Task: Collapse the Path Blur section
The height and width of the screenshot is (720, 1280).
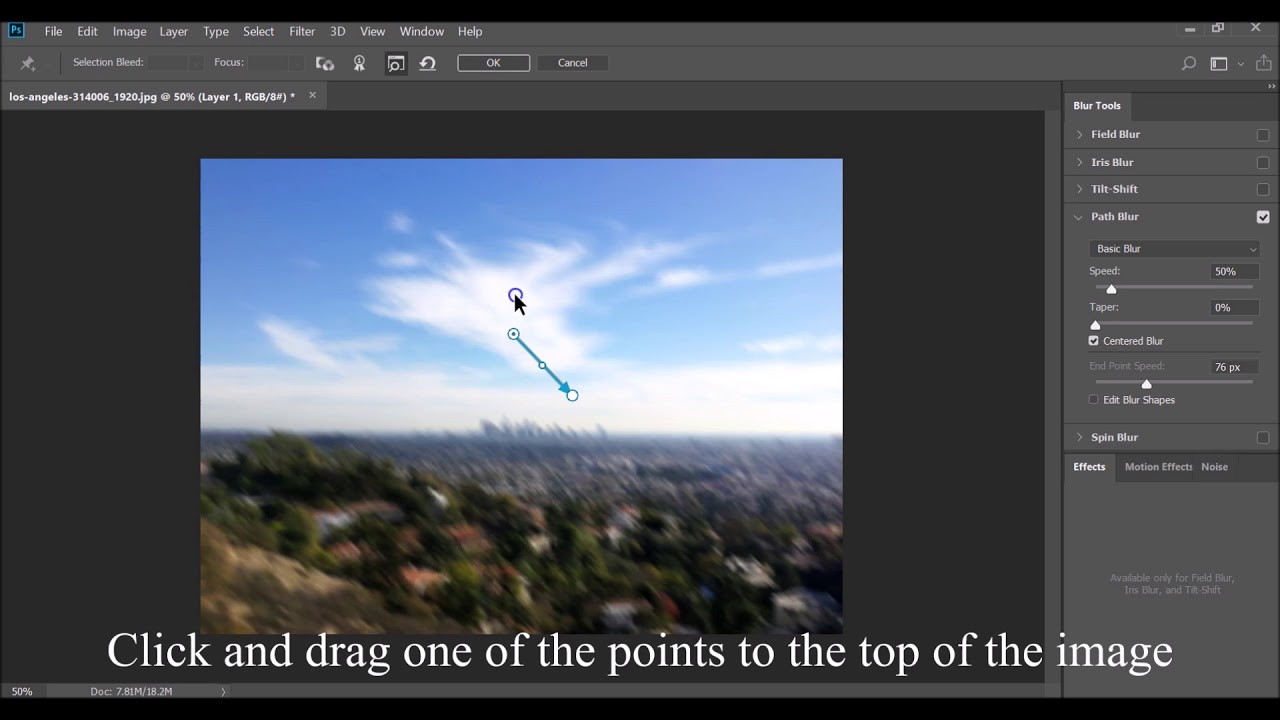Action: (x=1079, y=217)
